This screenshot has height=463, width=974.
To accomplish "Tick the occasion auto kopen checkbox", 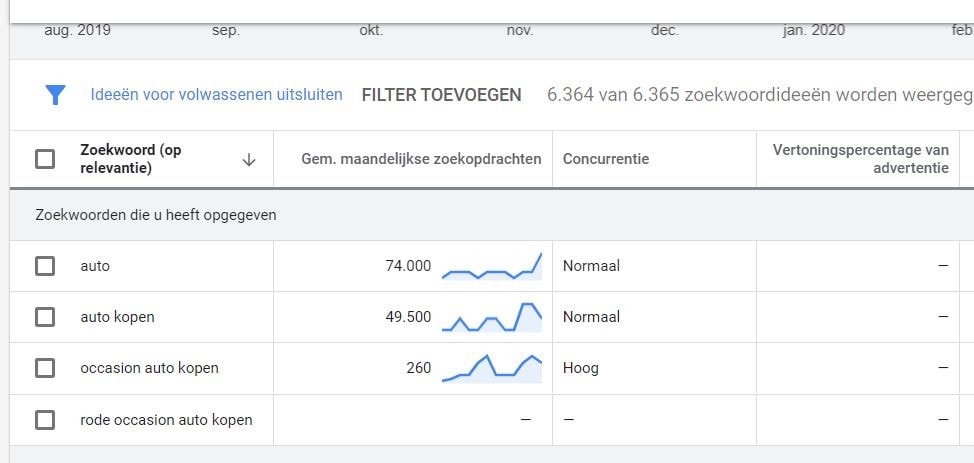I will tap(45, 368).
